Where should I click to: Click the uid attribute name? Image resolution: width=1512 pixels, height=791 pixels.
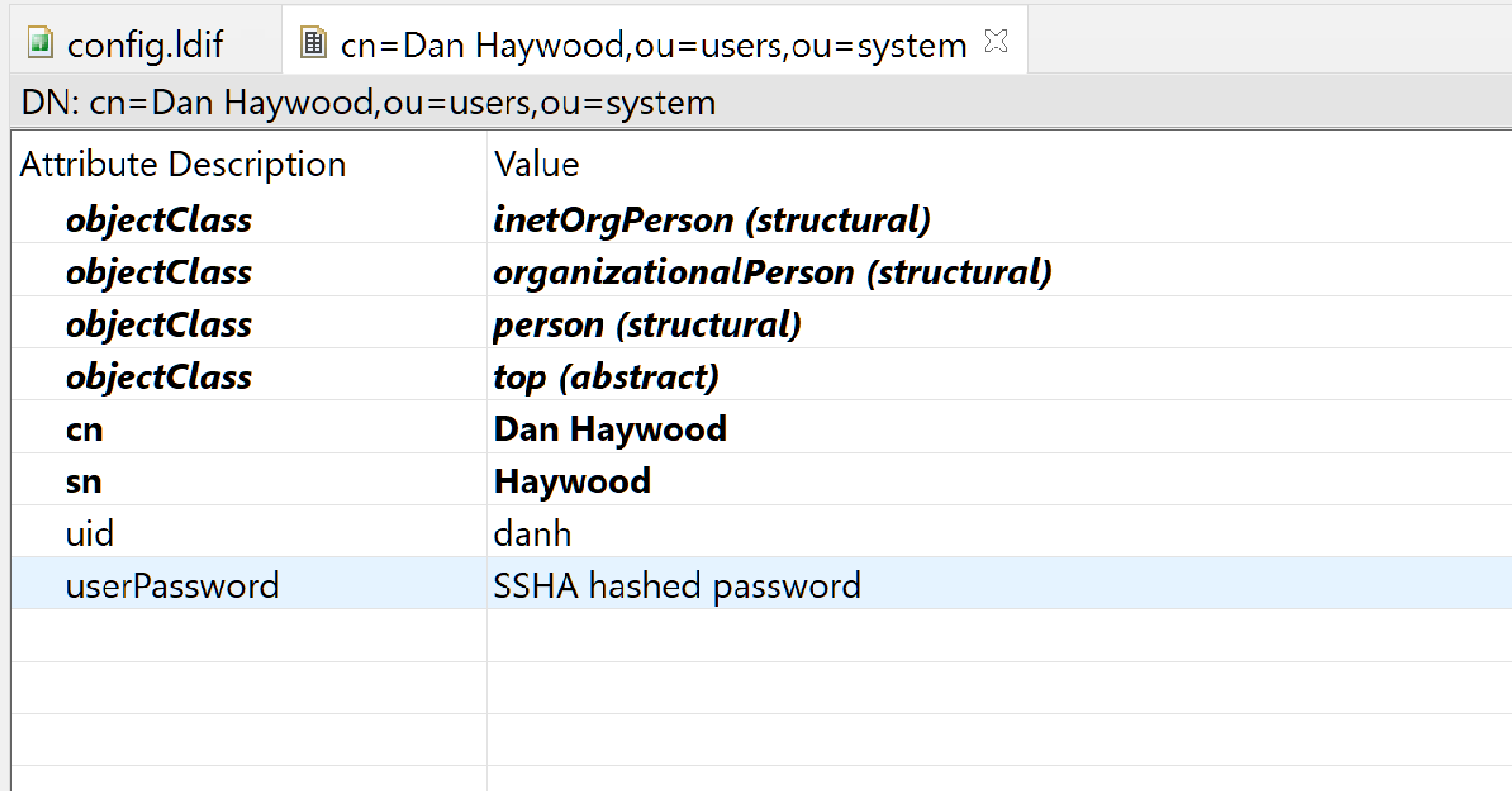[89, 534]
